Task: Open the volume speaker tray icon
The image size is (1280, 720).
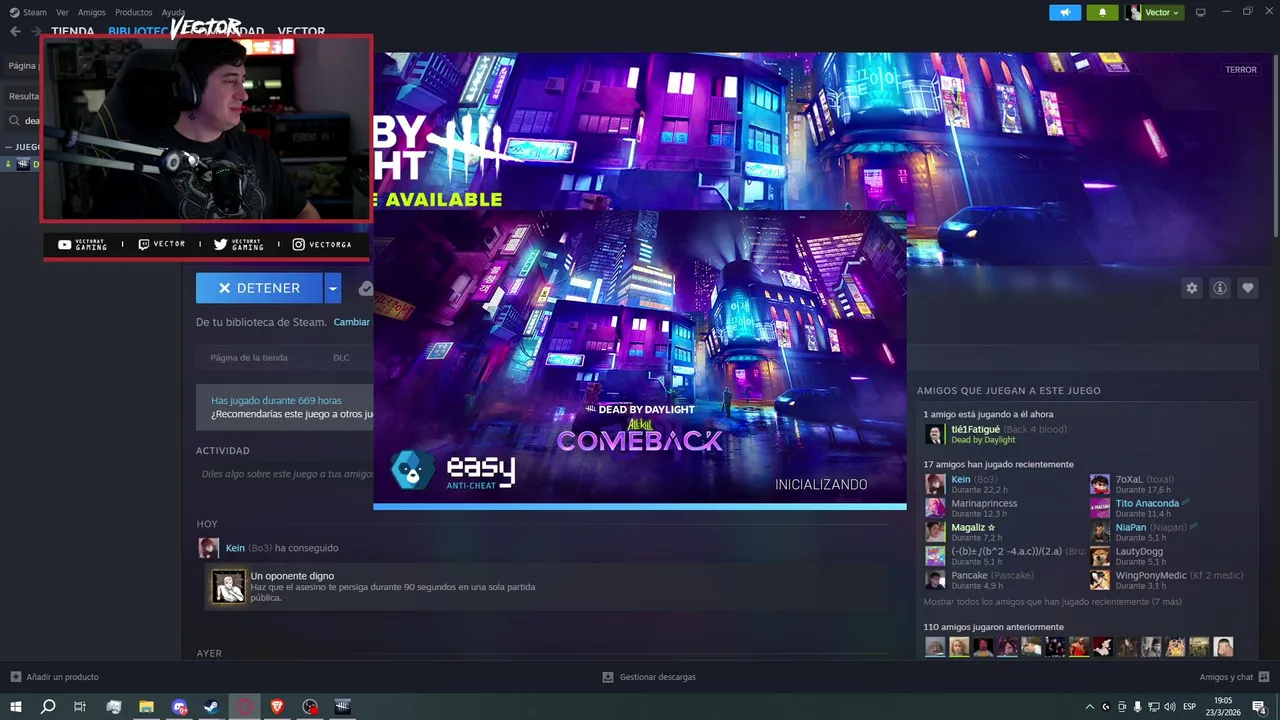Action: [x=1170, y=707]
